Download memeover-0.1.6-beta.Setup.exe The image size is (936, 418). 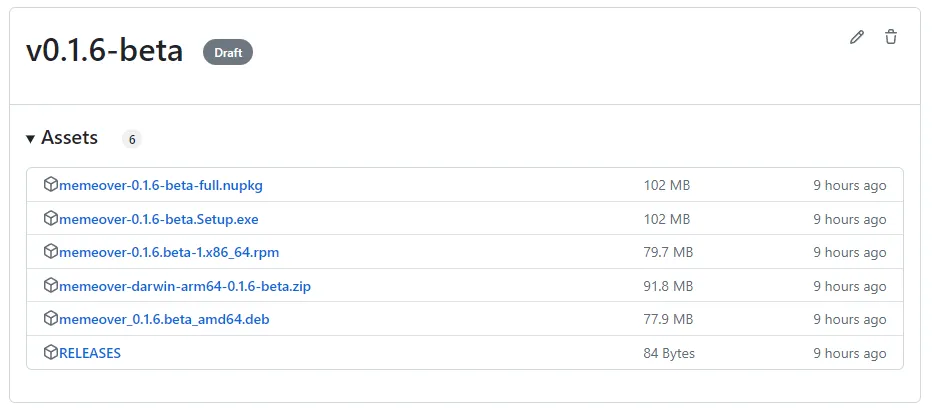(159, 219)
